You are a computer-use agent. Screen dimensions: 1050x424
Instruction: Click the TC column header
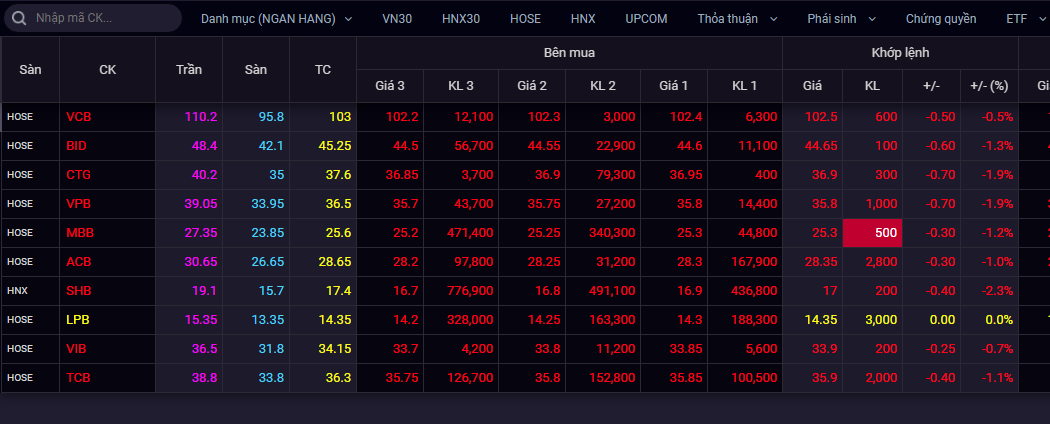[x=323, y=70]
